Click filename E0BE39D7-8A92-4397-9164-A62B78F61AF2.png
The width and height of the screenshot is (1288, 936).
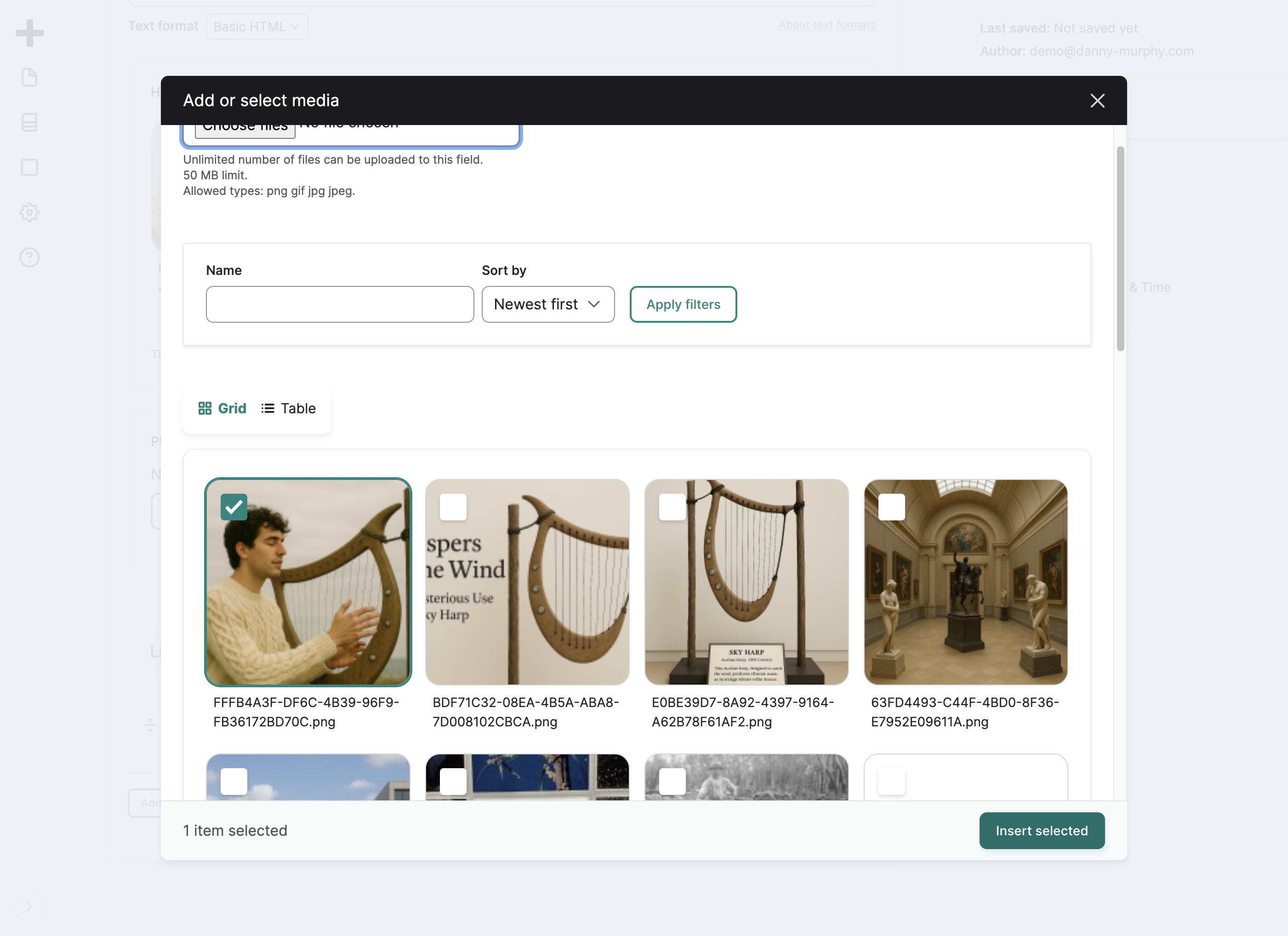[x=743, y=712]
